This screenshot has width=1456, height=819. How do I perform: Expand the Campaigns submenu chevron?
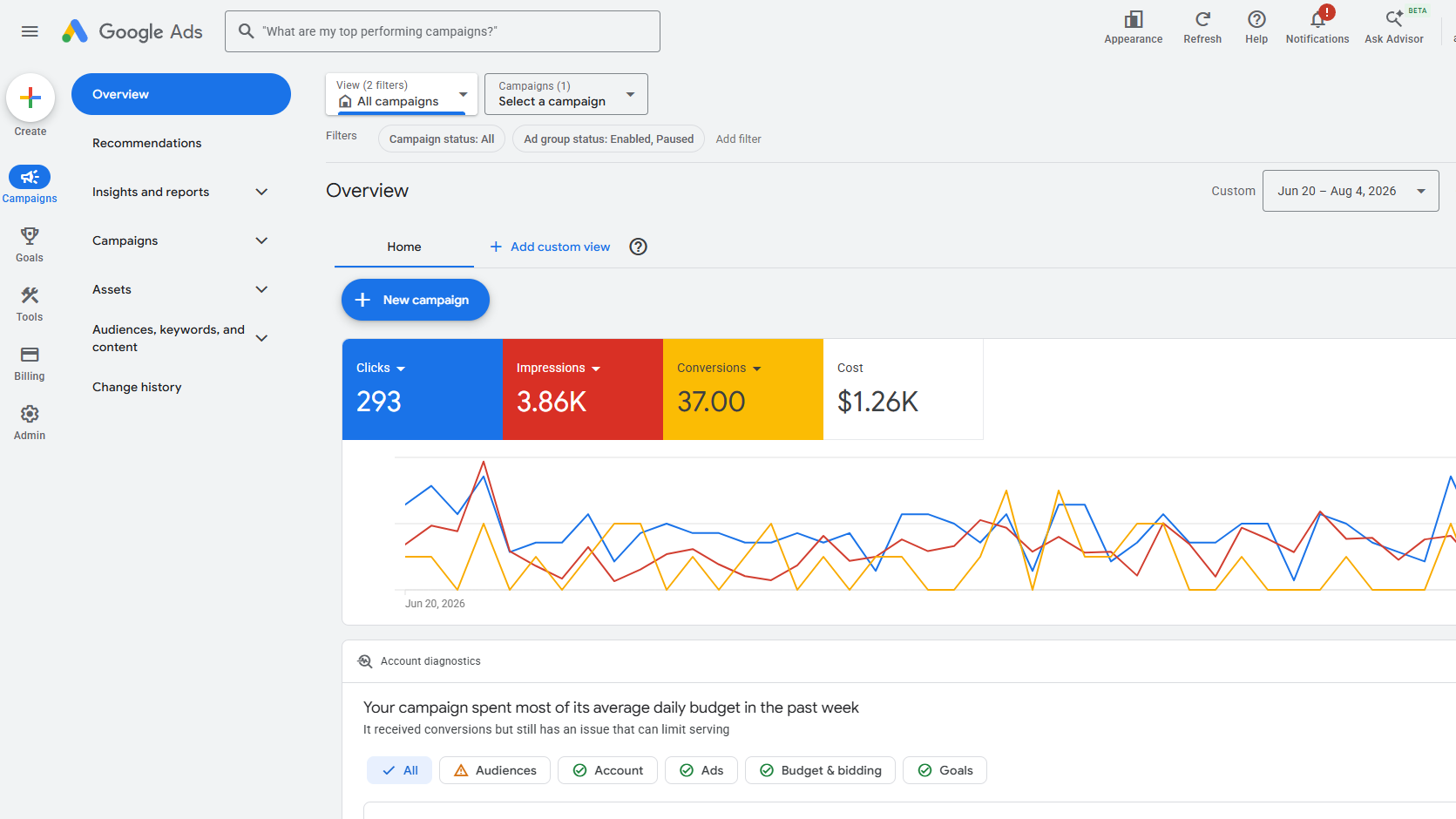(261, 240)
